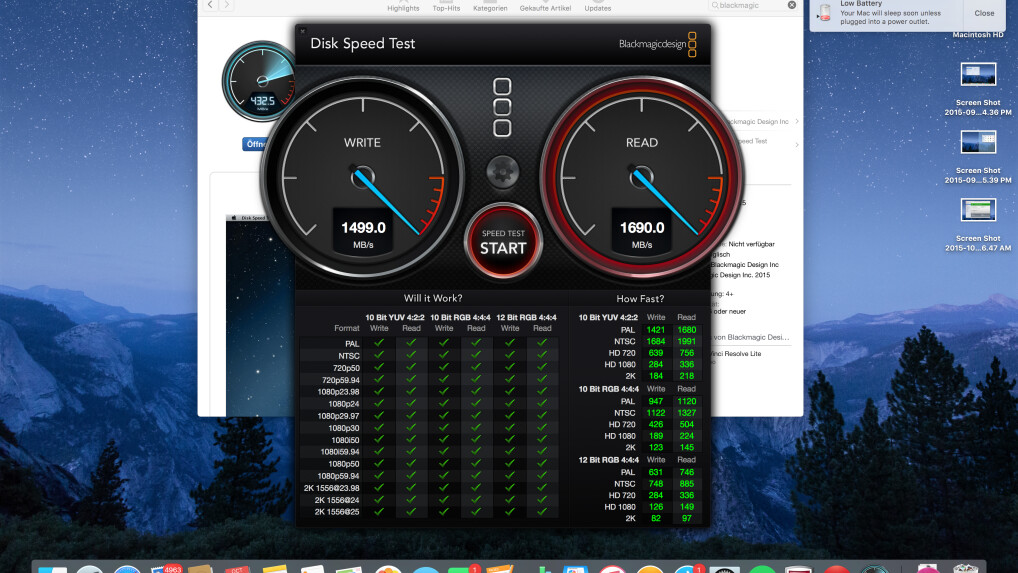This screenshot has width=1018, height=573.
Task: Open the DaVinci Resolve Lite link
Action: 736,354
